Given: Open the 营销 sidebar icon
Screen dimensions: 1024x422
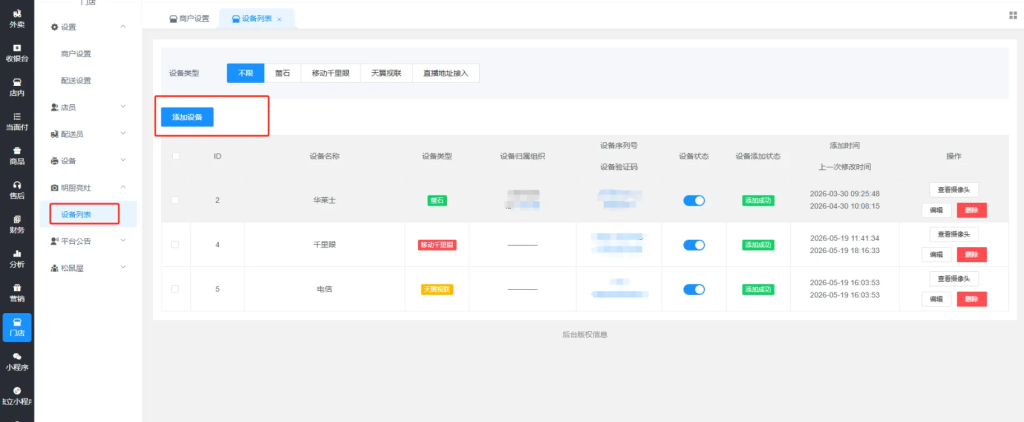Looking at the screenshot, I should tap(17, 293).
